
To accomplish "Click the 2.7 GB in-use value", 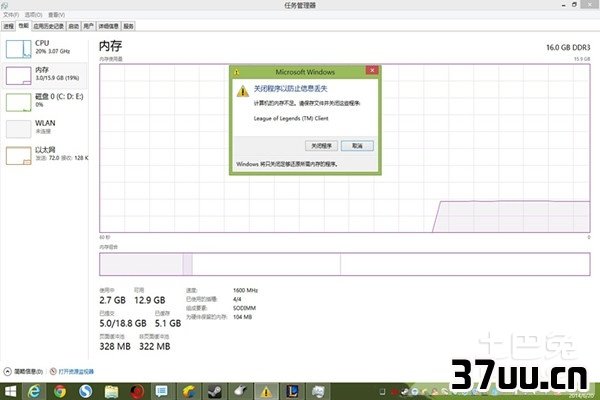I will [x=112, y=300].
